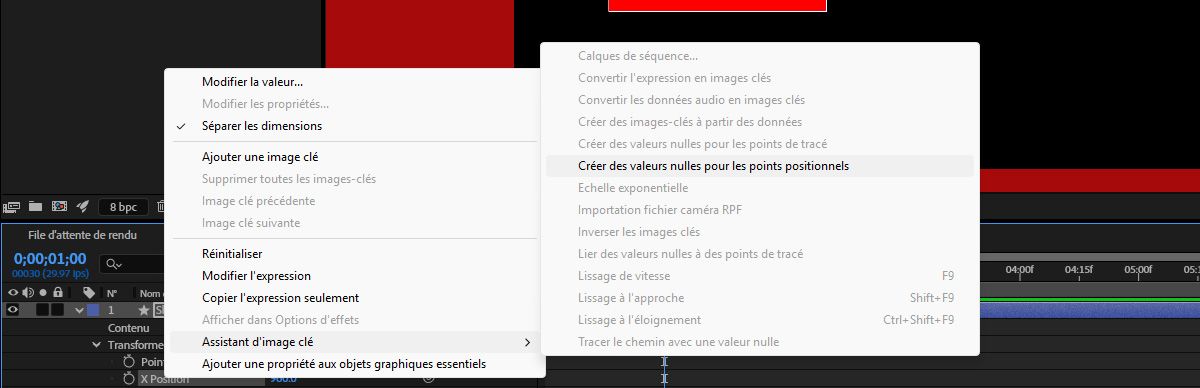Click the audio speaker column header icon
Screen dimensions: 1200x388
28,292
